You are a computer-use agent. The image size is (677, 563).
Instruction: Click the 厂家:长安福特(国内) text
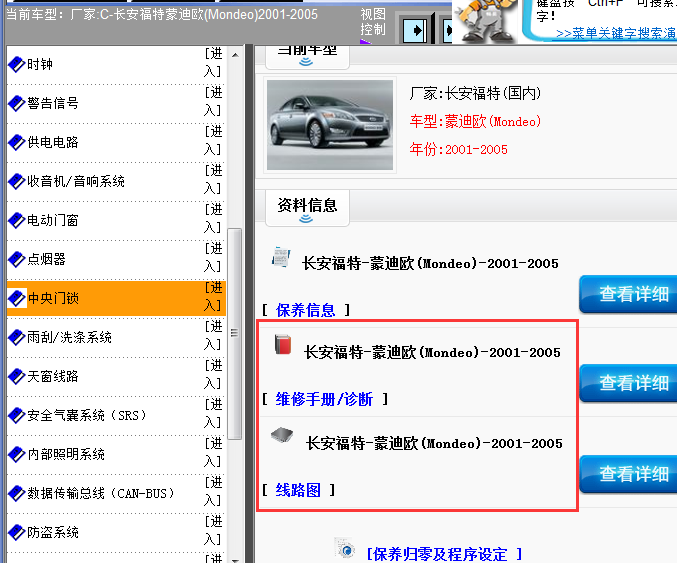(x=475, y=93)
